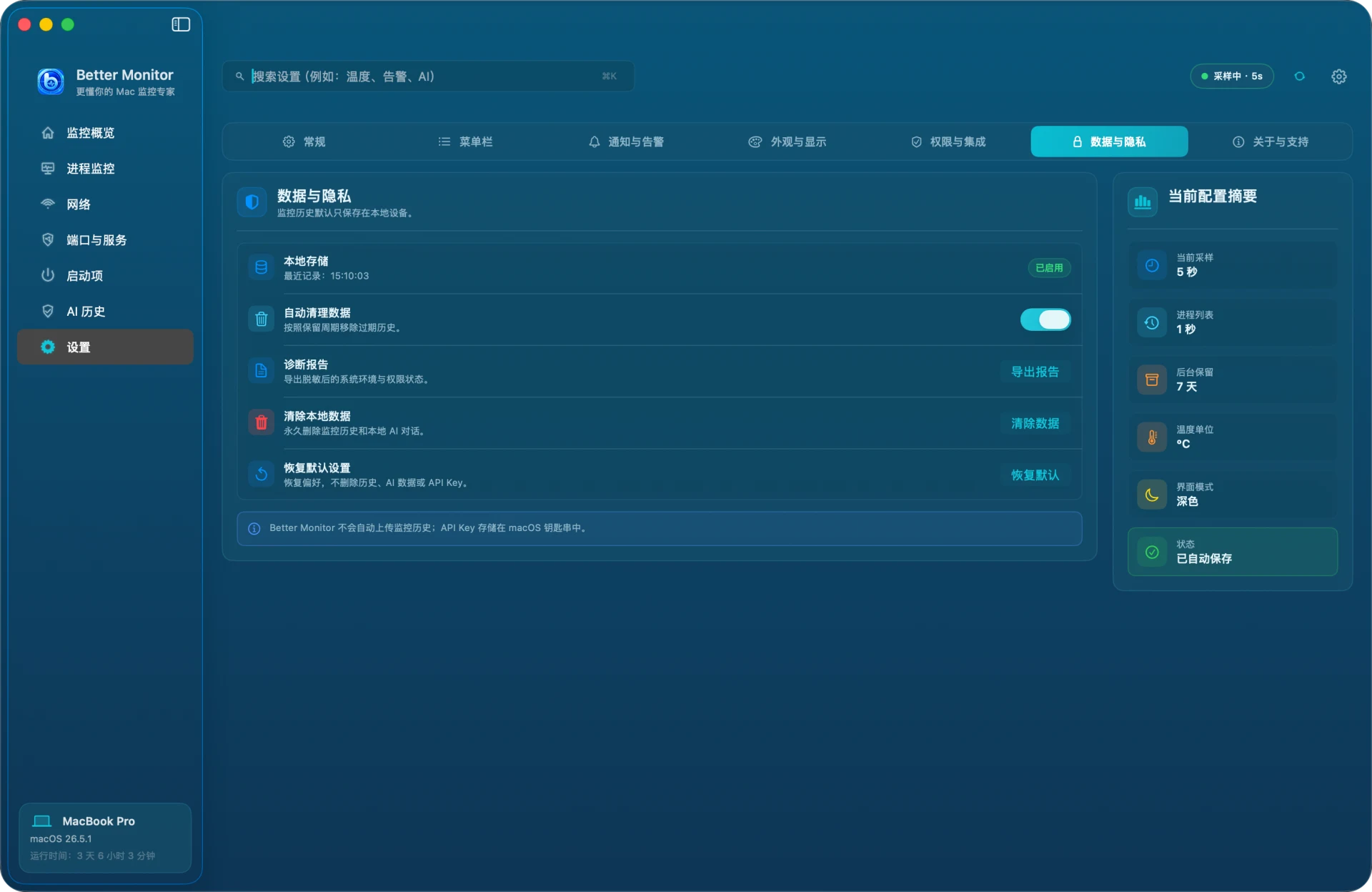
Task: Click the info icon in the privacy notice
Action: click(254, 528)
